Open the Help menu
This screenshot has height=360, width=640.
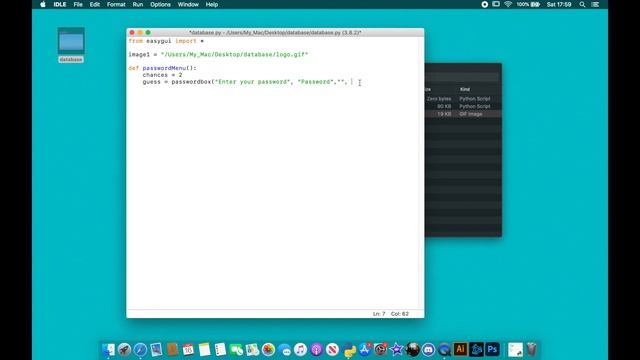(211, 4)
